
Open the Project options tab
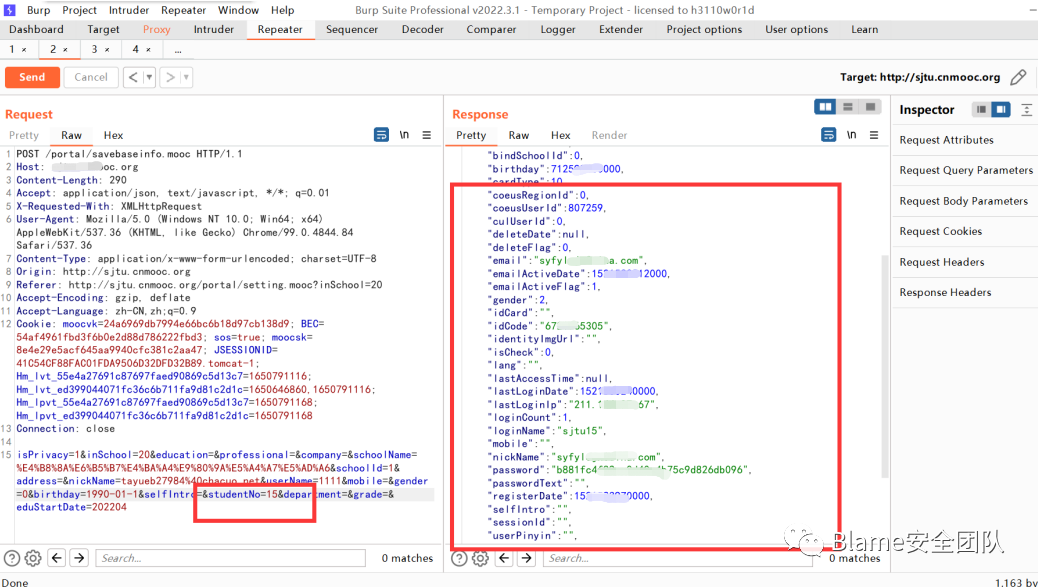[x=704, y=29]
